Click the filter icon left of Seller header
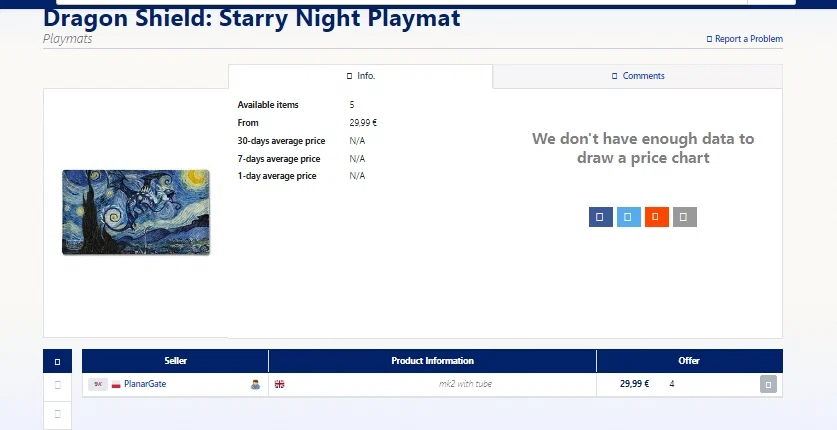837x430 pixels. 57,361
